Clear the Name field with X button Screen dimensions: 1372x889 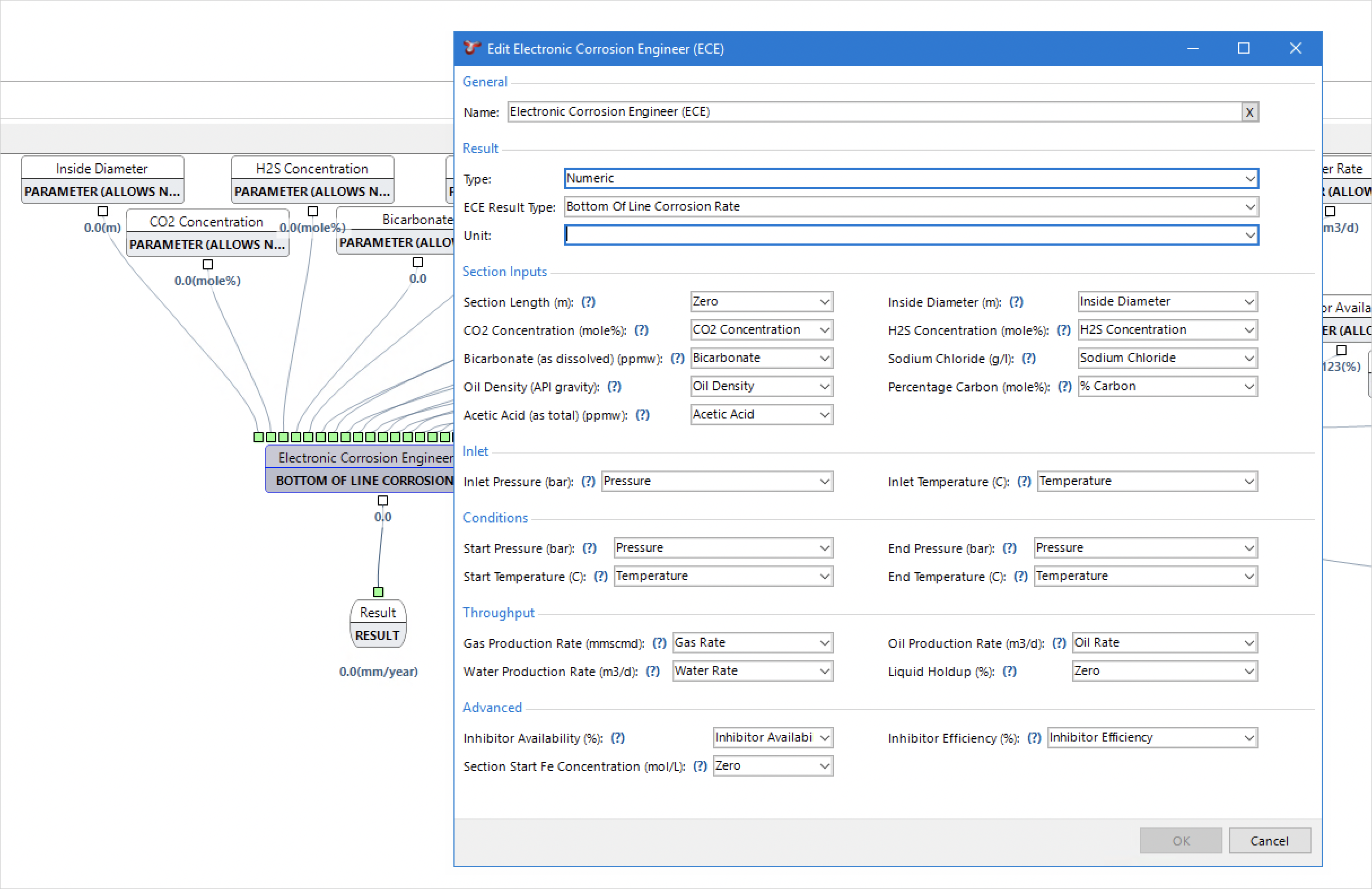pyautogui.click(x=1249, y=112)
